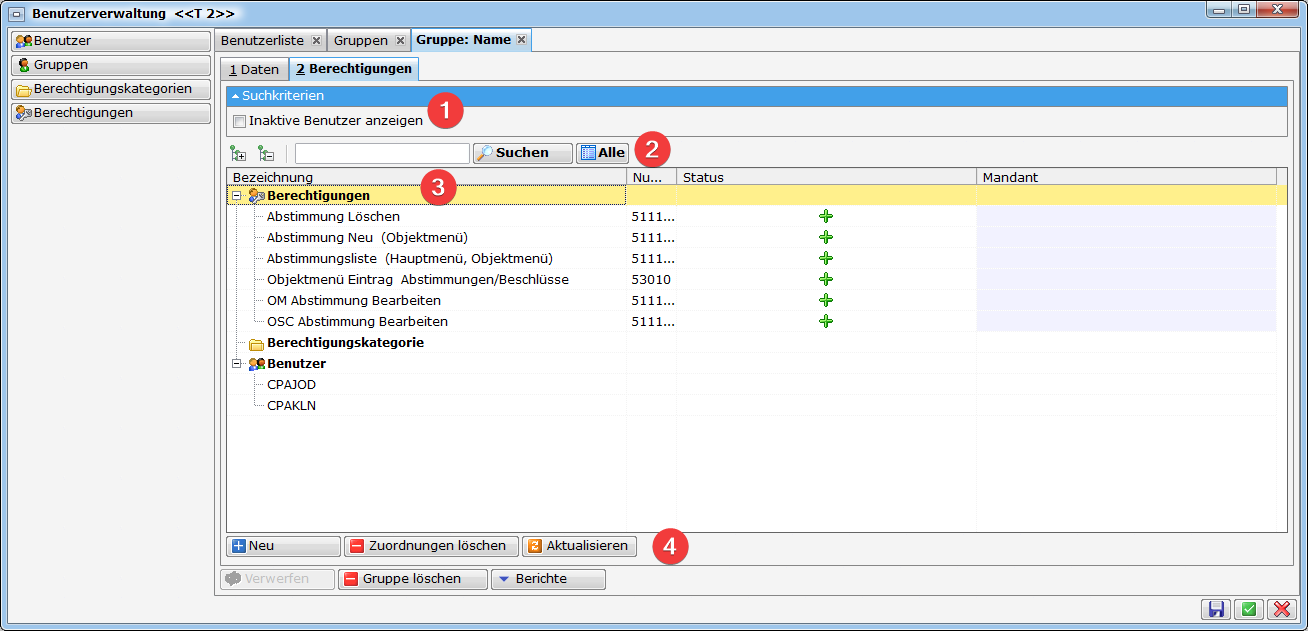Open the Berichte dropdown button
Screen dimensions: 1308x631
[x=548, y=579]
